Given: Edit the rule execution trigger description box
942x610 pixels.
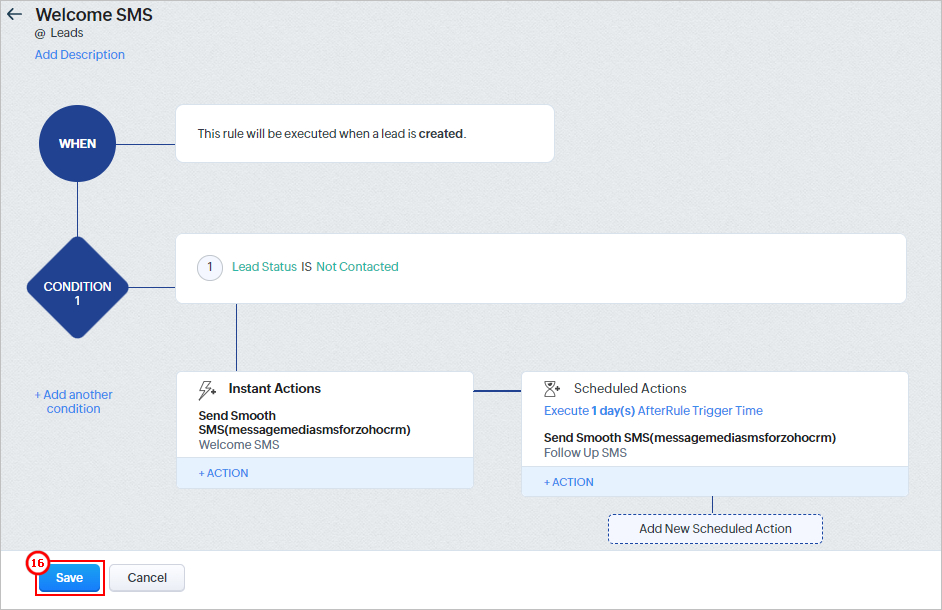Looking at the screenshot, I should tap(365, 133).
